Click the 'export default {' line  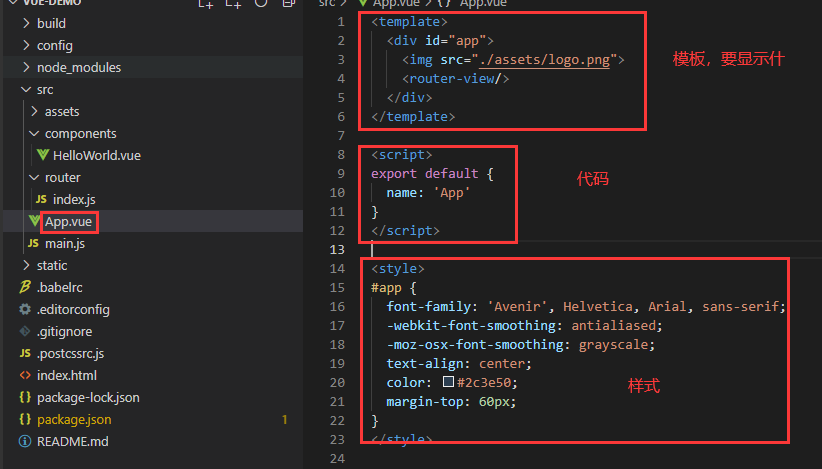[432, 173]
